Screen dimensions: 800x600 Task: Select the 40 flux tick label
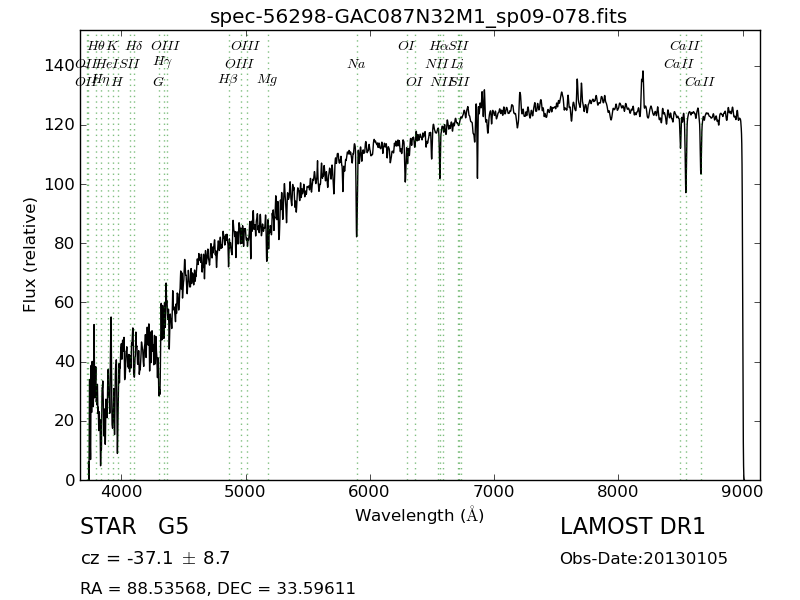(x=65, y=362)
